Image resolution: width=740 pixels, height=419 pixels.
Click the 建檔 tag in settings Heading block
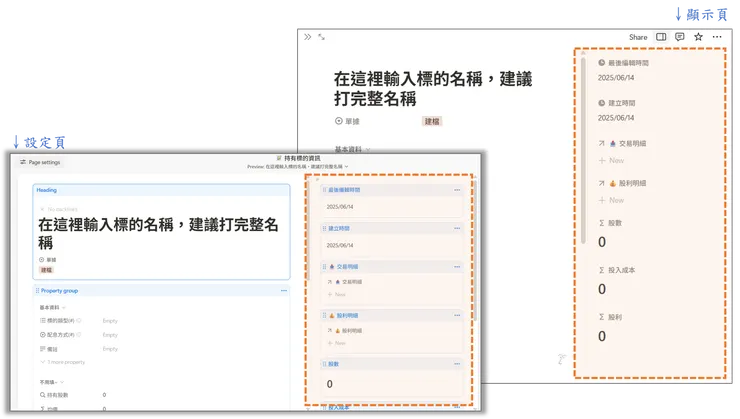pyautogui.click(x=46, y=270)
